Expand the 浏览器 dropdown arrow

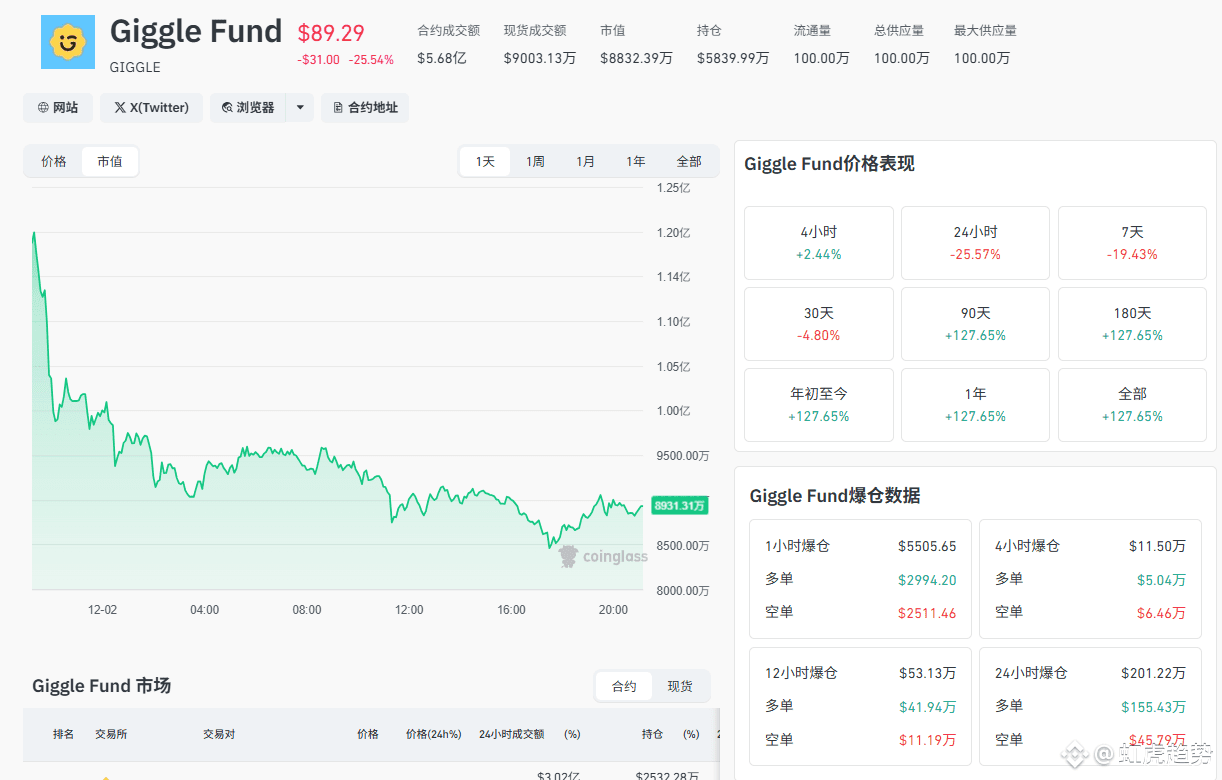point(300,108)
